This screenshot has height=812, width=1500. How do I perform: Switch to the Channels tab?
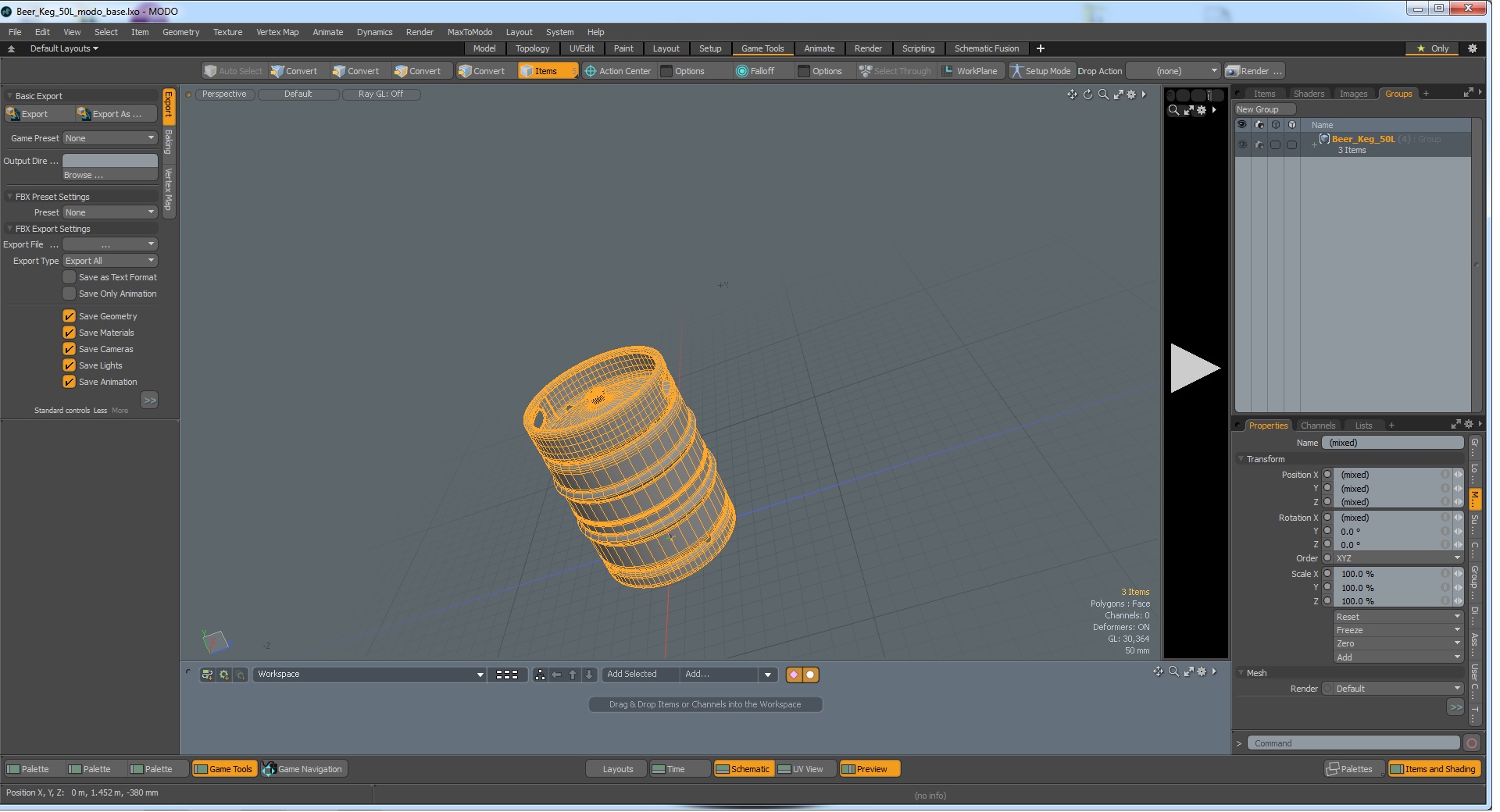pos(1317,426)
